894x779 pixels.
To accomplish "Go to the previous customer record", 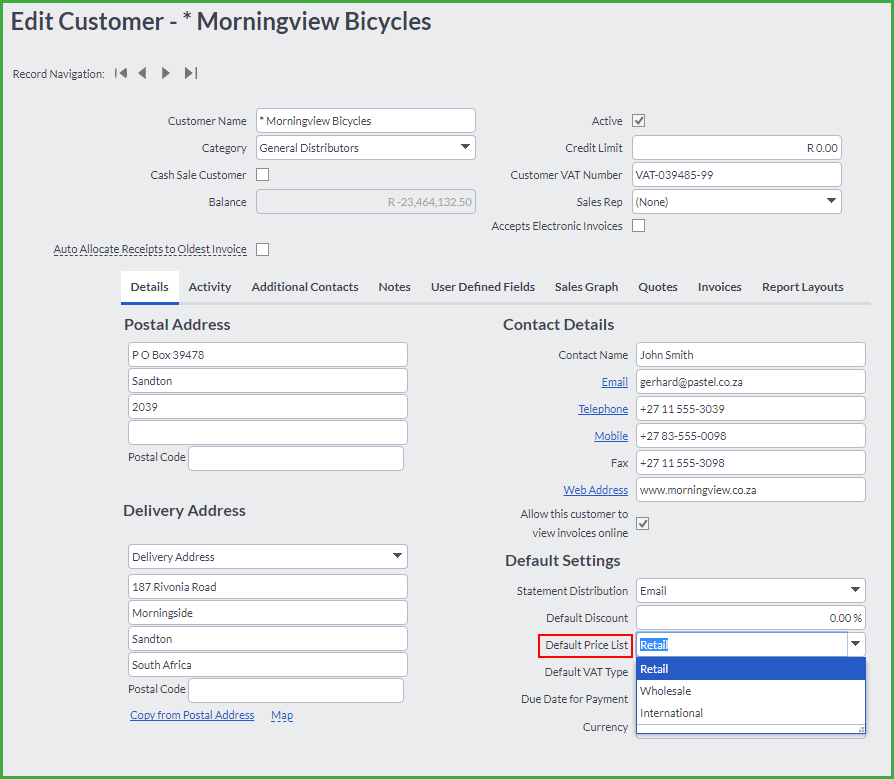I will (x=143, y=73).
